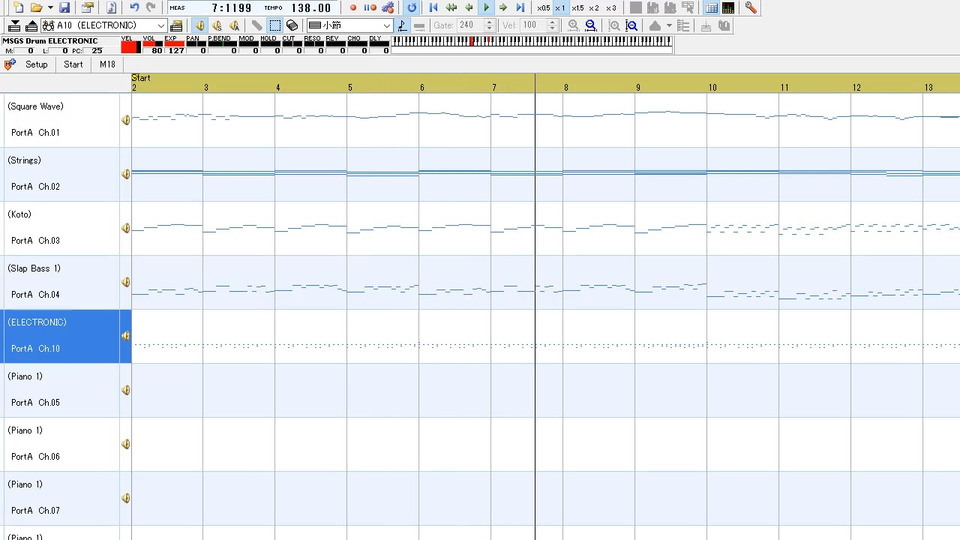Zoom out vertically

click(632, 26)
